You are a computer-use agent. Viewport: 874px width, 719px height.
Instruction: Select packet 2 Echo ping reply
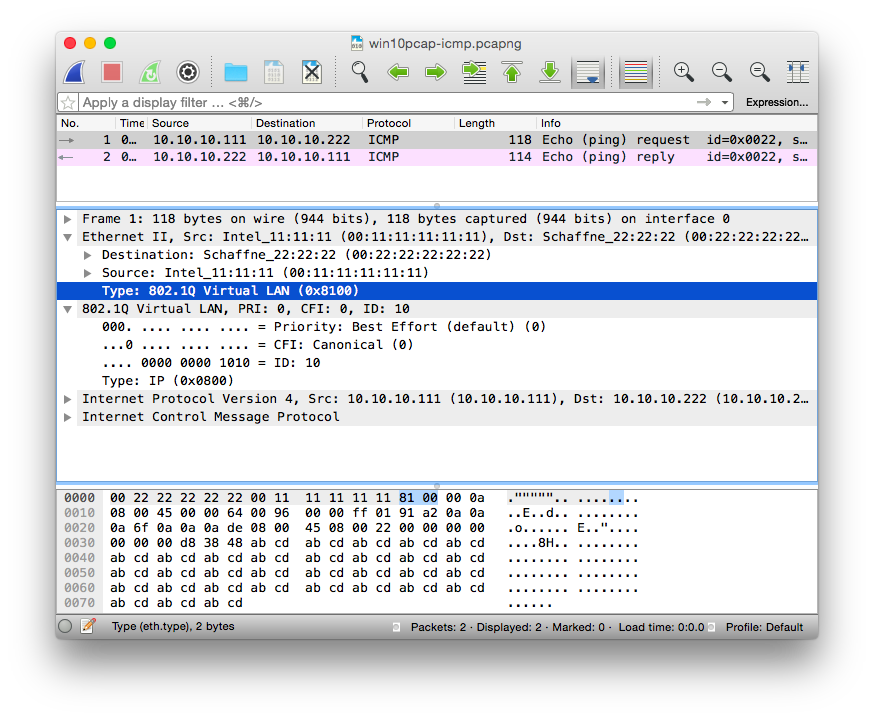(437, 157)
